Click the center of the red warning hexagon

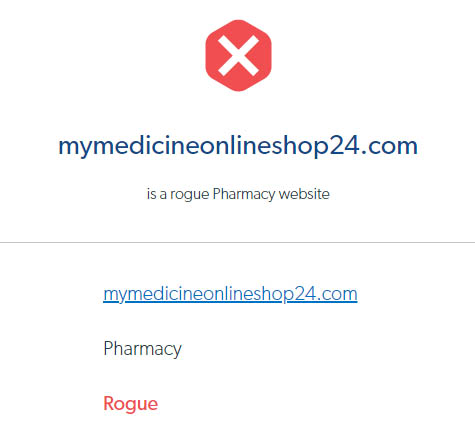pyautogui.click(x=238, y=55)
